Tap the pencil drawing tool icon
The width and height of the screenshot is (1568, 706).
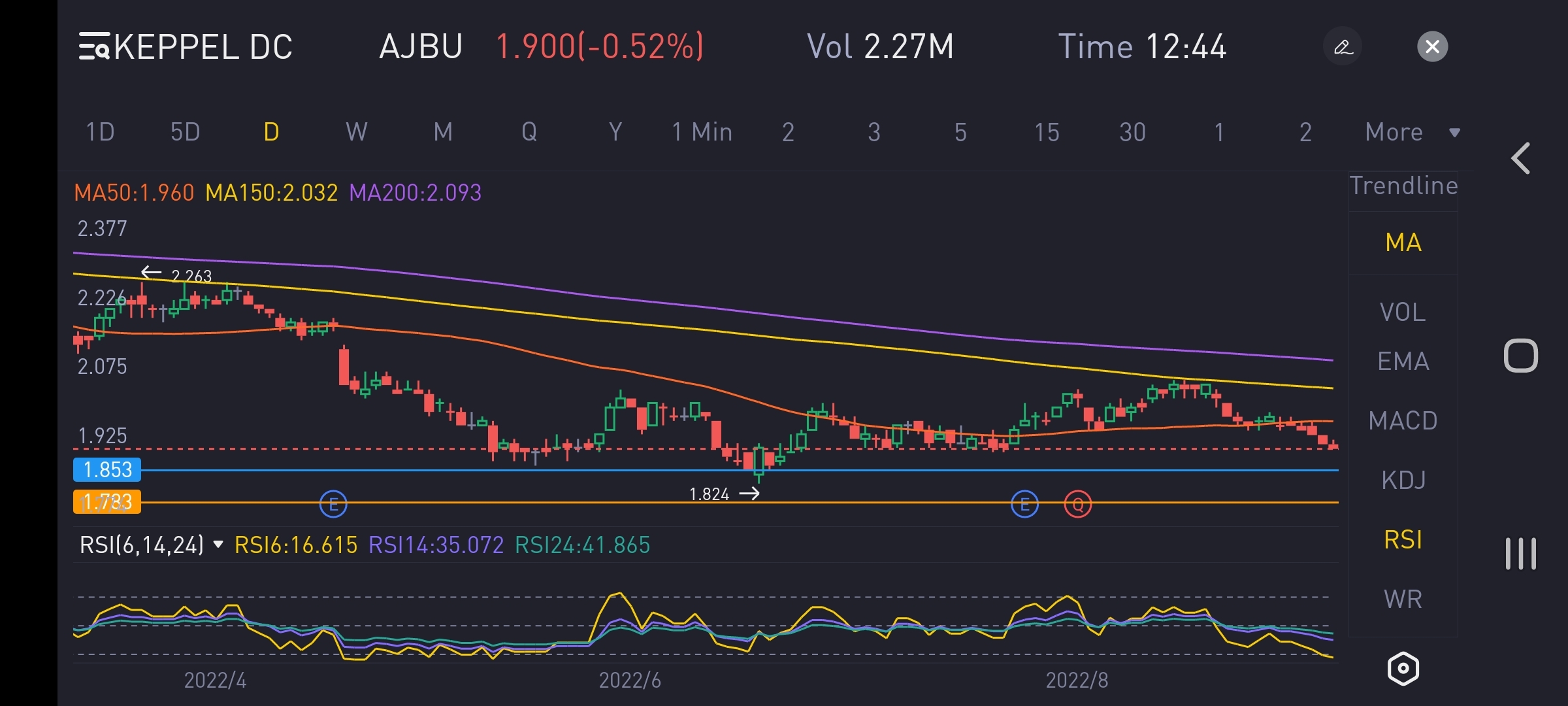(x=1343, y=46)
